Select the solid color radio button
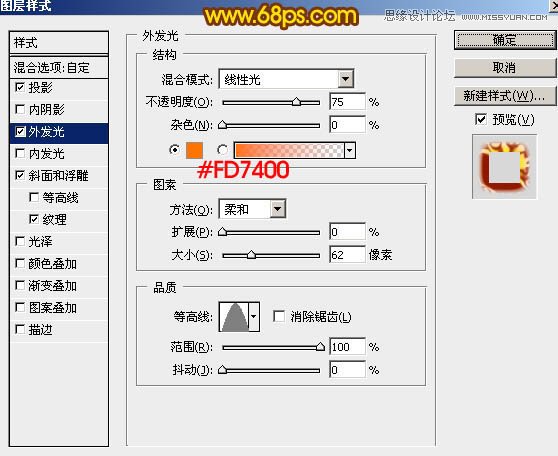This screenshot has width=558, height=456. click(174, 150)
